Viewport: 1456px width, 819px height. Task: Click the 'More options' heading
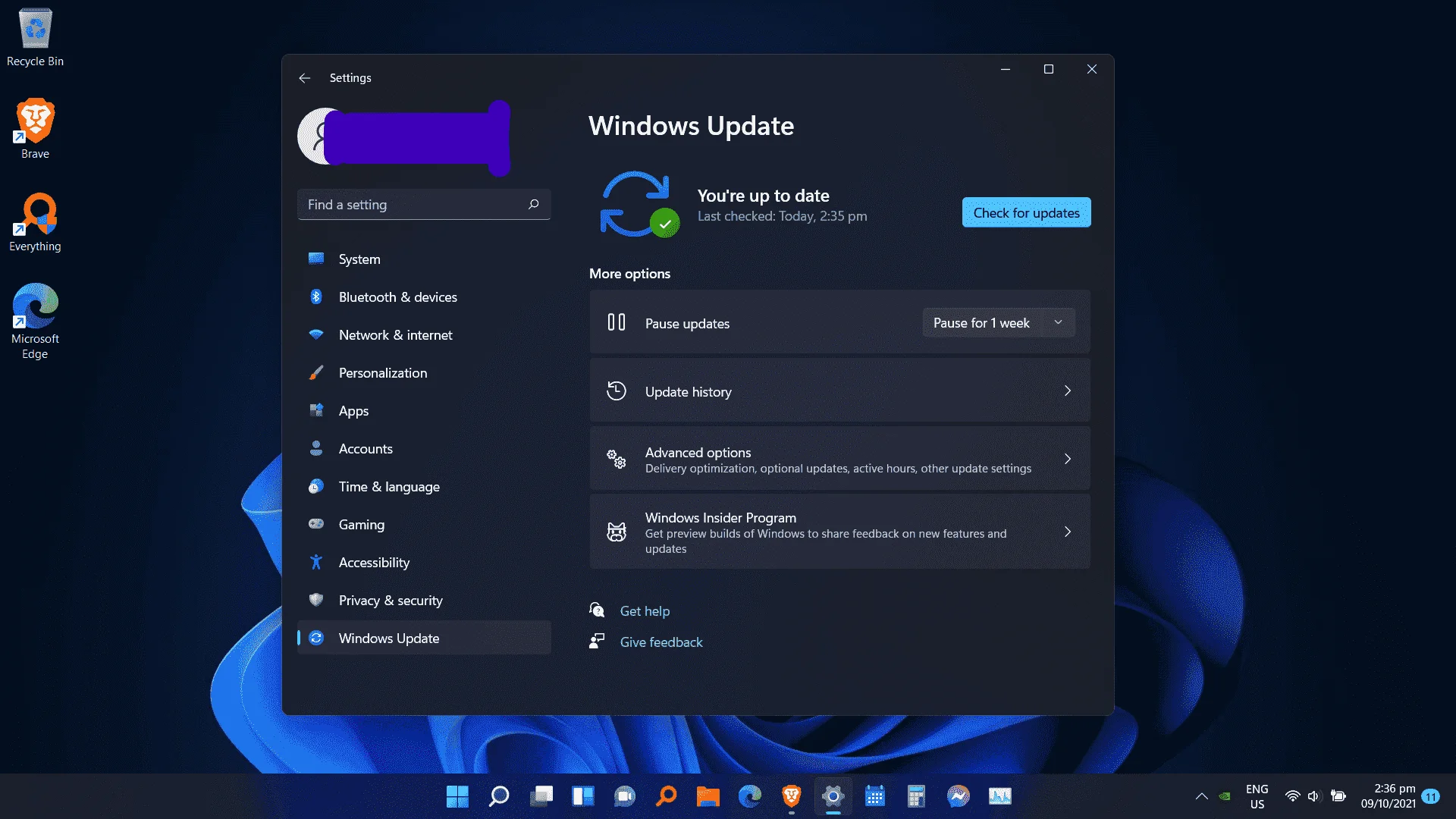tap(629, 274)
